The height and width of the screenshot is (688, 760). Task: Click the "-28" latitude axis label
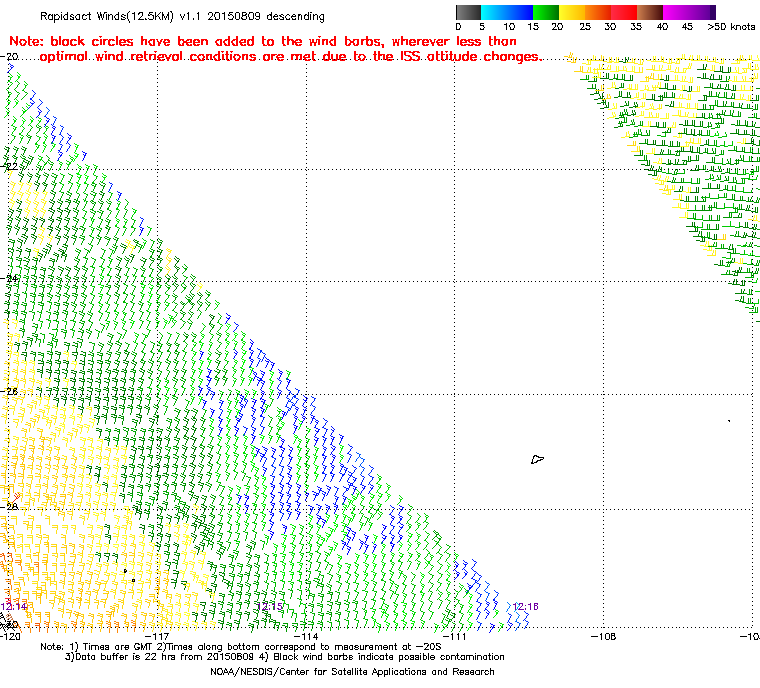click(10, 507)
